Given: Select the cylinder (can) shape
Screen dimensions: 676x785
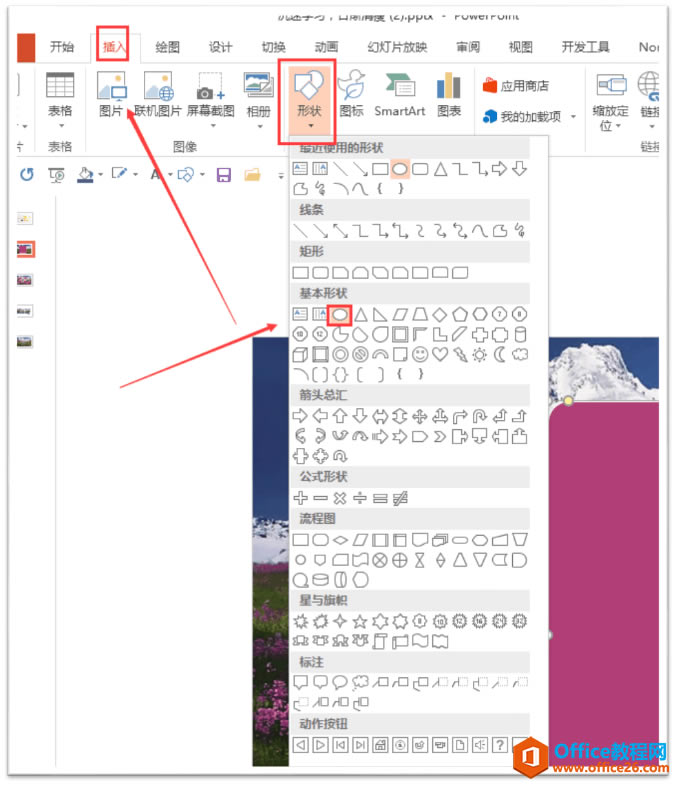Looking at the screenshot, I should pos(520,334).
